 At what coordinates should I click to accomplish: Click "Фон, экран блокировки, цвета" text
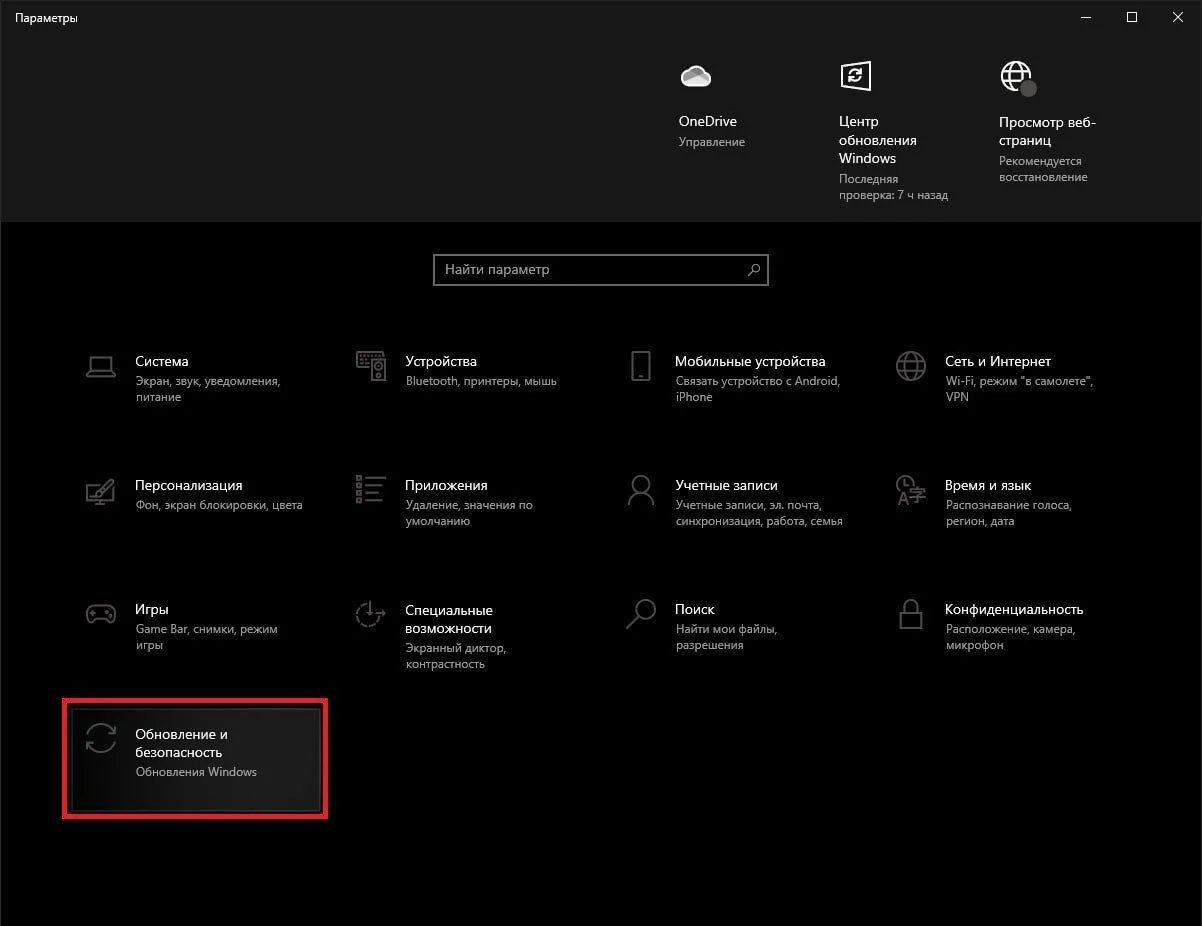coord(219,505)
